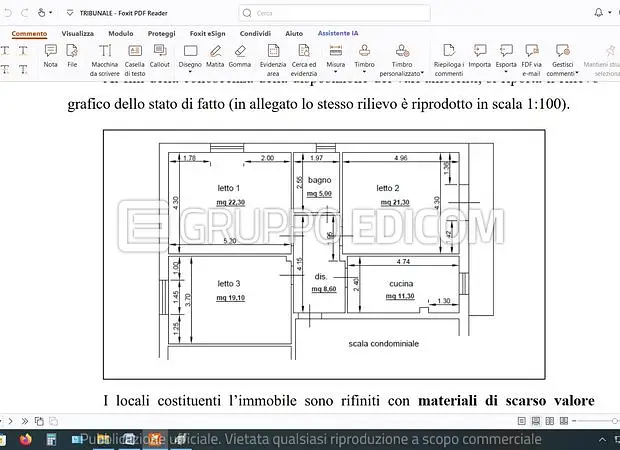Select the Callout annotation tool
The height and width of the screenshot is (450, 620).
coord(160,55)
